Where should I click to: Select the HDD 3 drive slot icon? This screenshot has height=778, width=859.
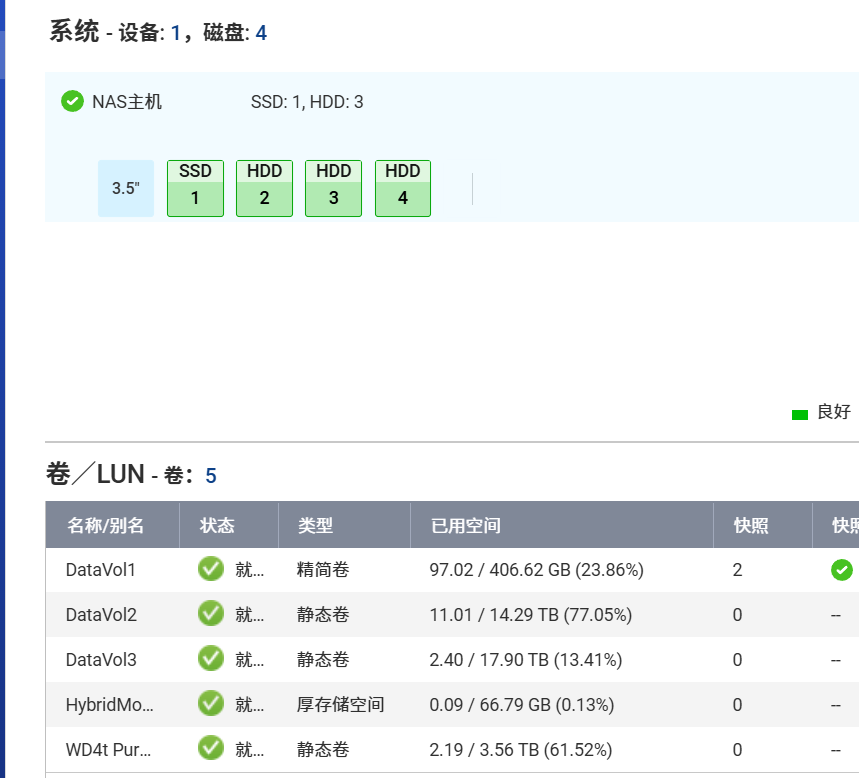[x=332, y=187]
